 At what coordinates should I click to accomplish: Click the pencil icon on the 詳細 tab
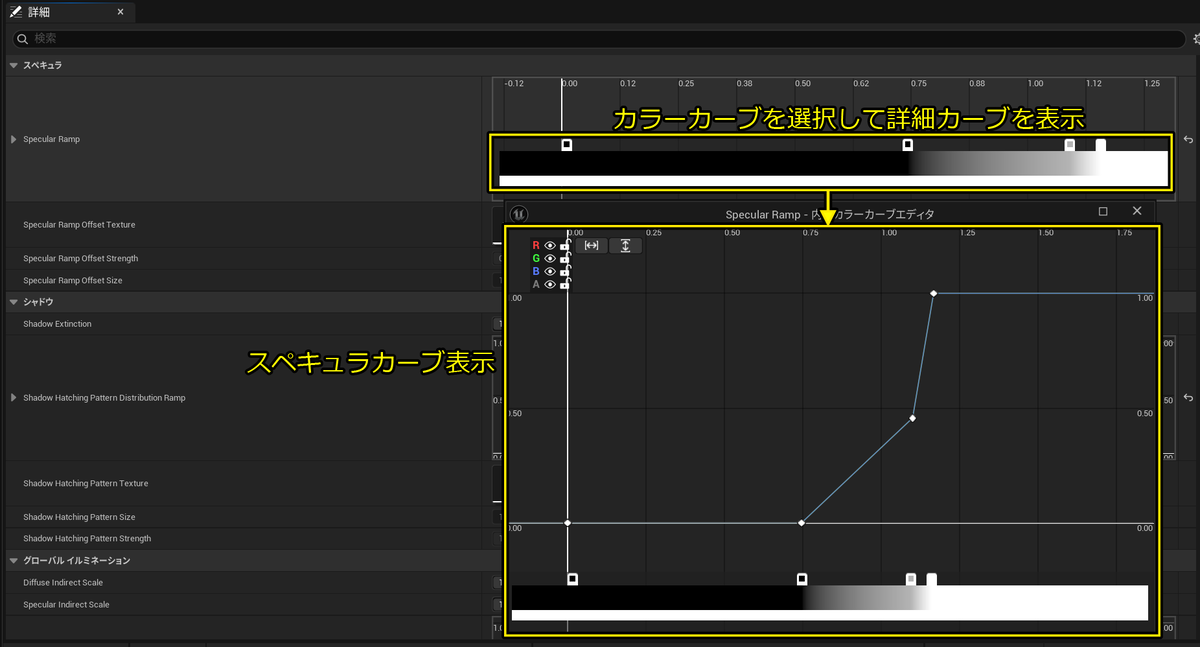click(x=15, y=12)
